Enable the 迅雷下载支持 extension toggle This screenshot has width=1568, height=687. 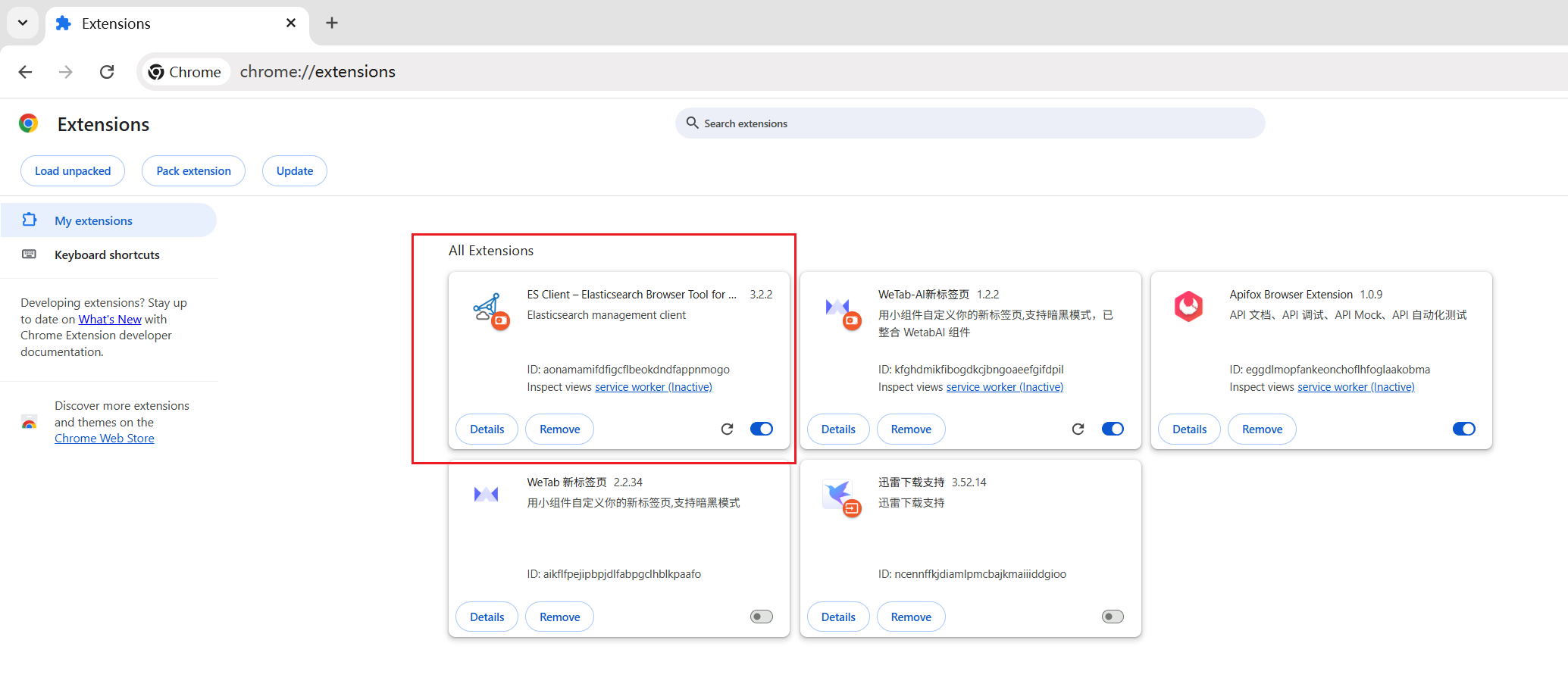click(x=1113, y=617)
